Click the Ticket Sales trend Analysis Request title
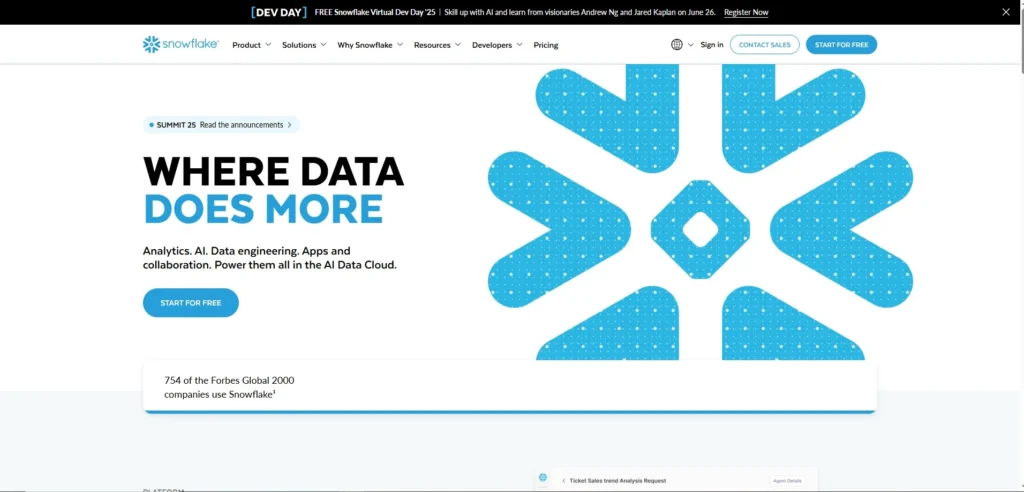This screenshot has width=1024, height=492. coord(618,481)
